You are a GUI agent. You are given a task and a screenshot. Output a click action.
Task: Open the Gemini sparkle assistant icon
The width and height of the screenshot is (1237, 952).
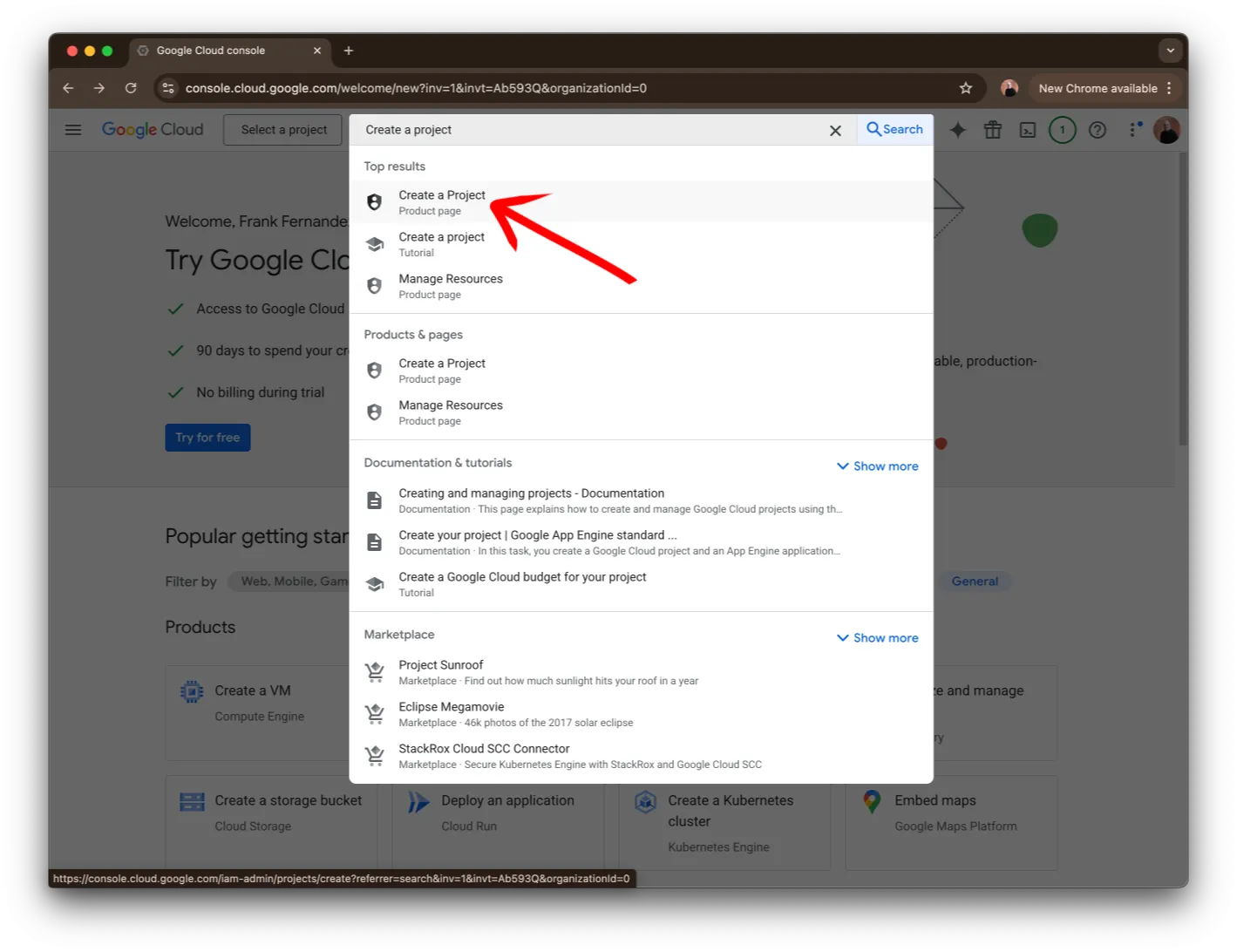click(x=958, y=130)
